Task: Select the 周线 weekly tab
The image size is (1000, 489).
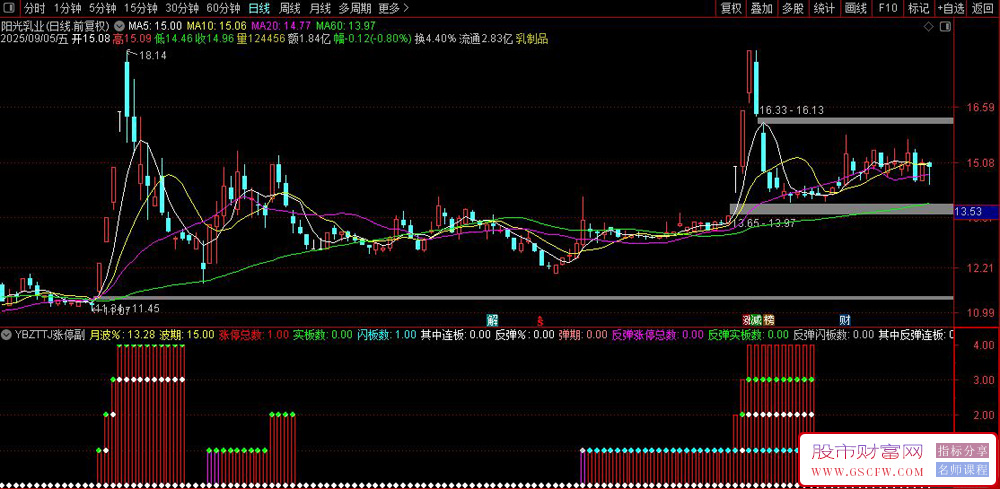Action: click(290, 8)
